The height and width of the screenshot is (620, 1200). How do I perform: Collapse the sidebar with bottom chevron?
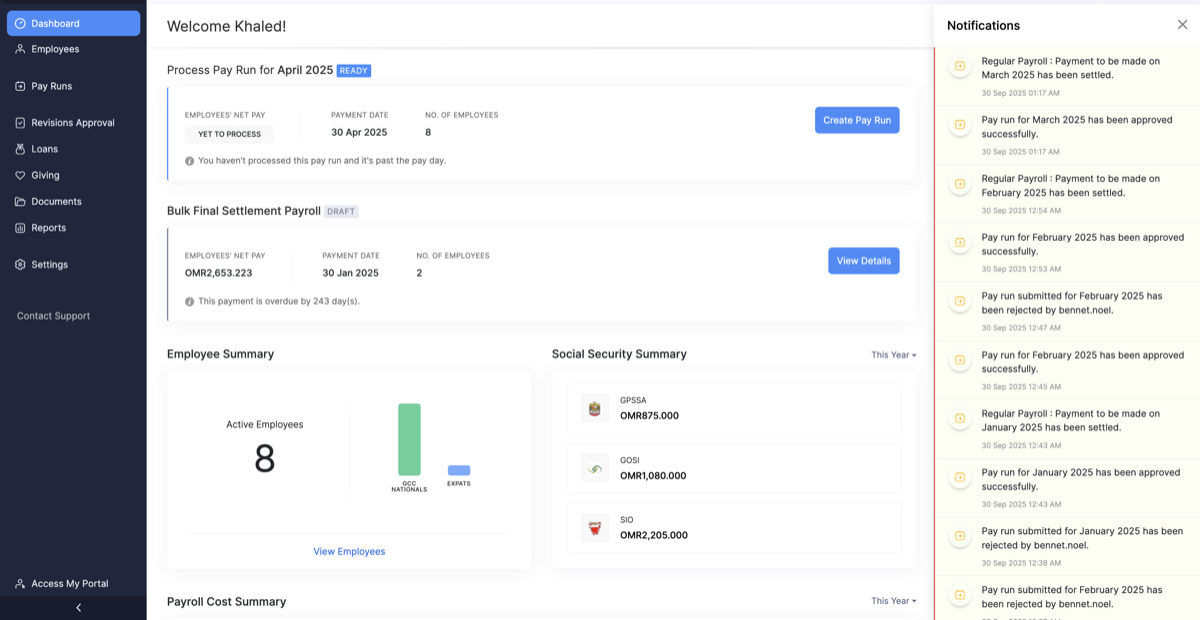click(x=78, y=607)
